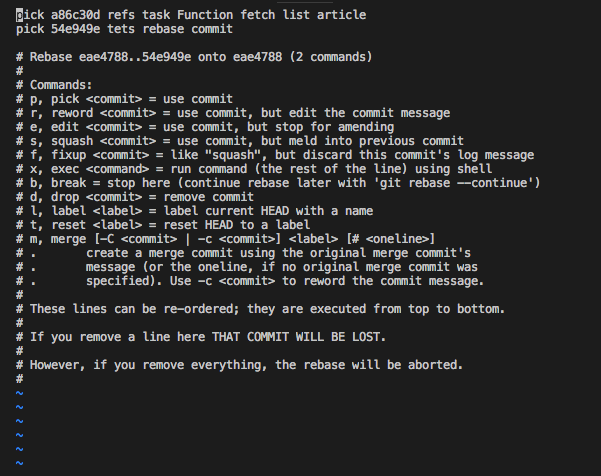The height and width of the screenshot is (476, 601).
Task: Click the first "pick" word on line one
Action: tap(30, 15)
